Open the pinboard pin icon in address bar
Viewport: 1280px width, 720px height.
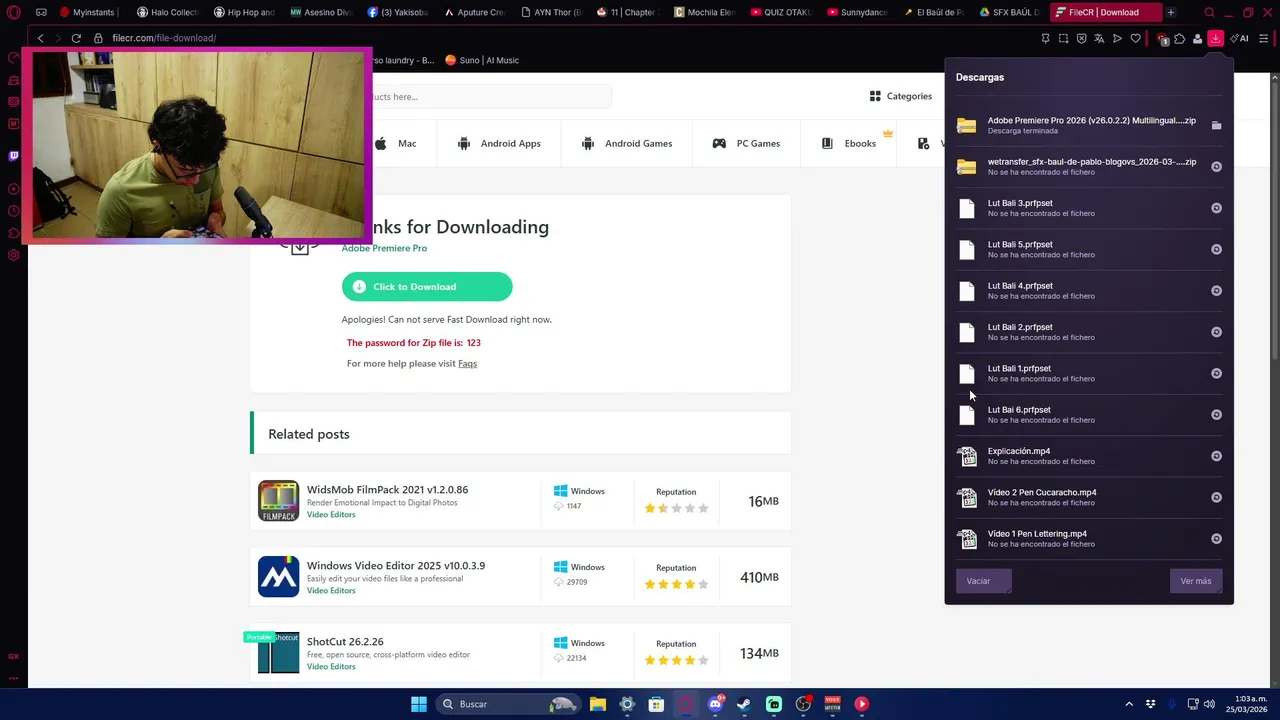(x=1045, y=38)
